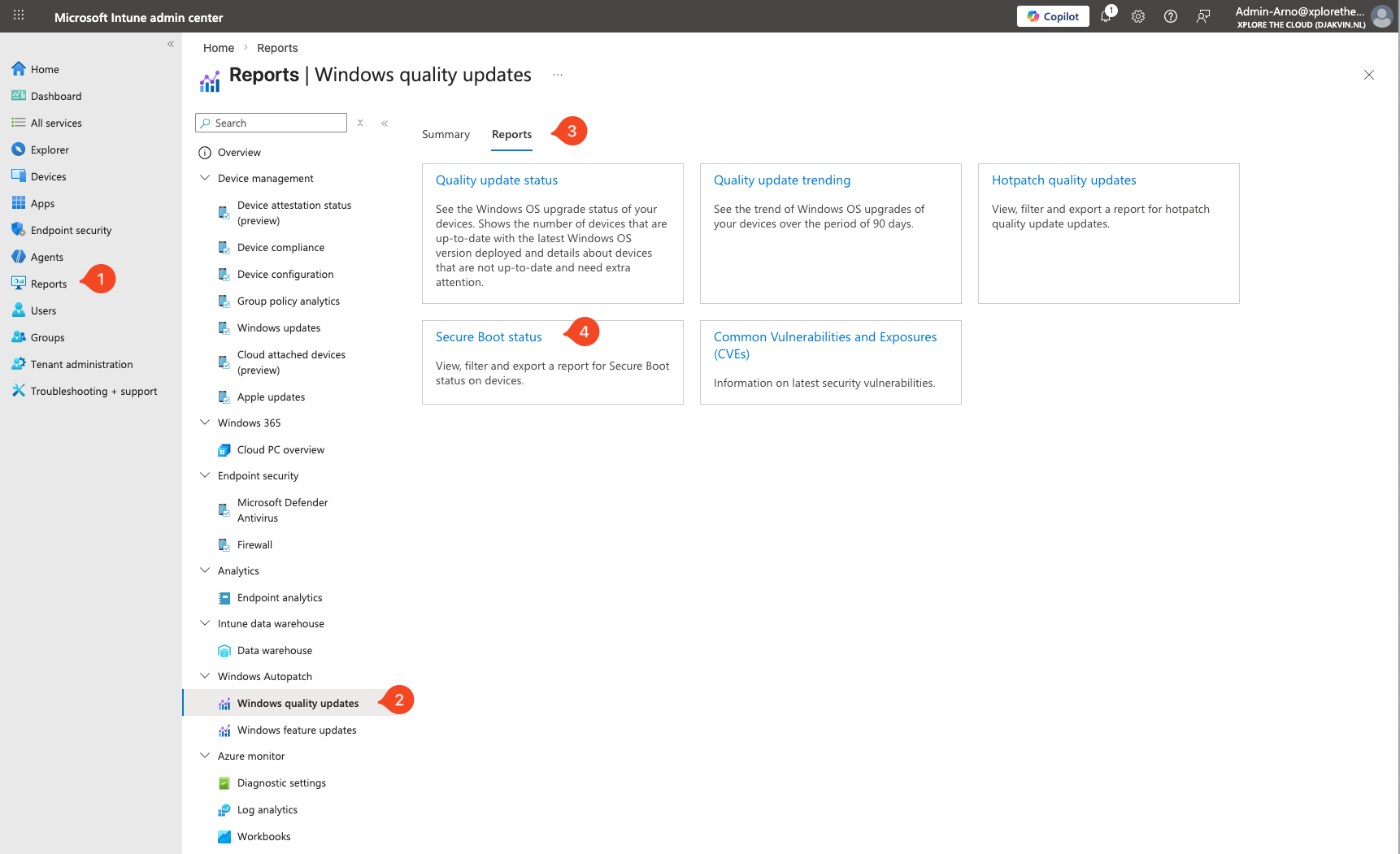Collapse the Reports menu pane
Image resolution: width=1400 pixels, height=854 pixels.
pyautogui.click(x=385, y=124)
